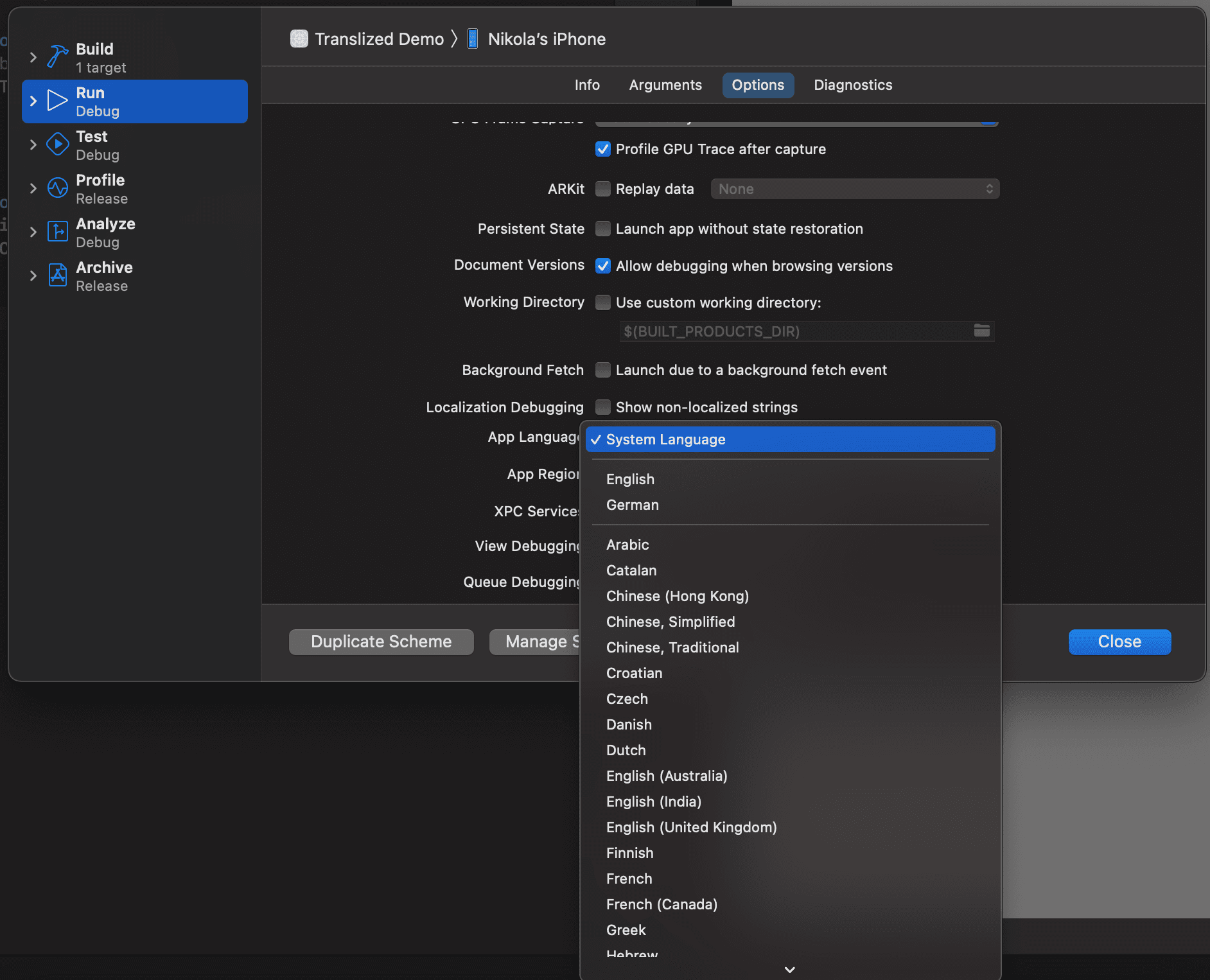Select Greek from the list

pyautogui.click(x=790, y=930)
